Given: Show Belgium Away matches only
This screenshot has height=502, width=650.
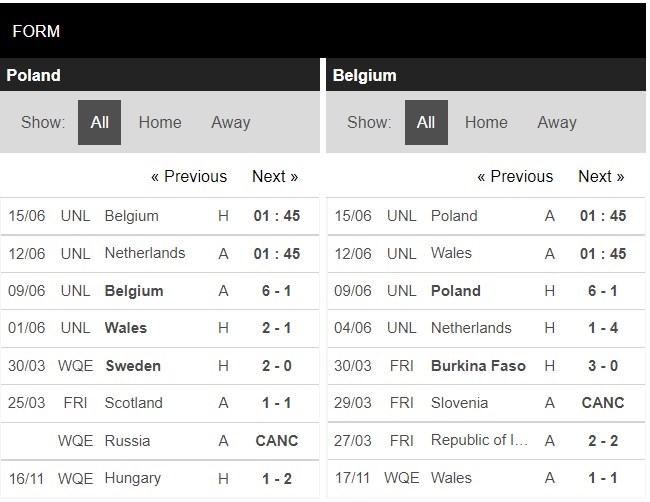Looking at the screenshot, I should tap(557, 122).
